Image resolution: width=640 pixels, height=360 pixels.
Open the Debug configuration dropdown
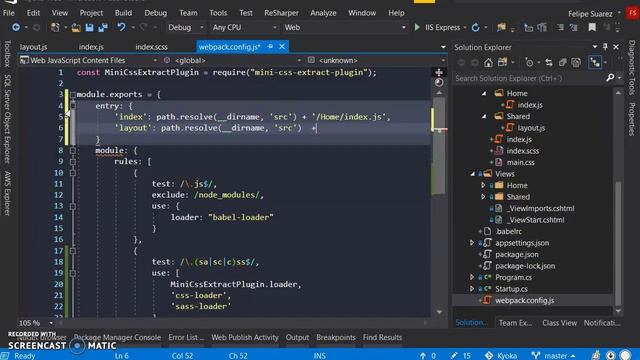tap(186, 27)
